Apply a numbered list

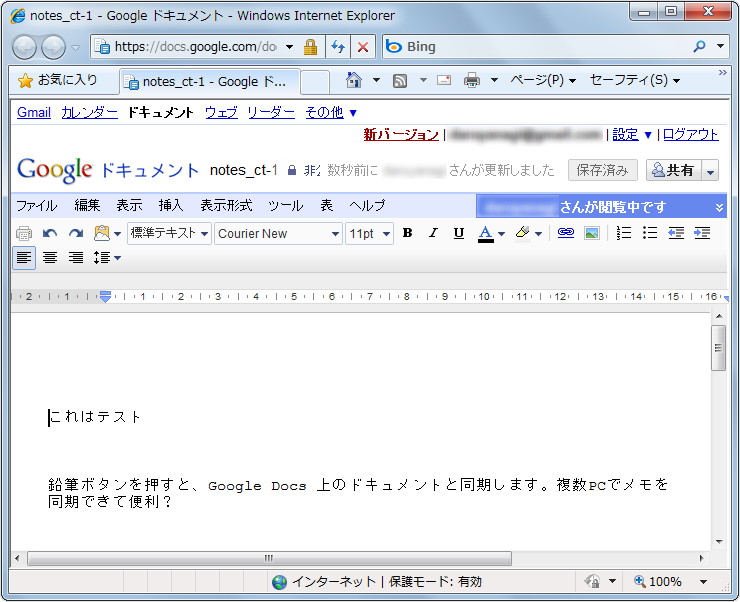click(624, 233)
